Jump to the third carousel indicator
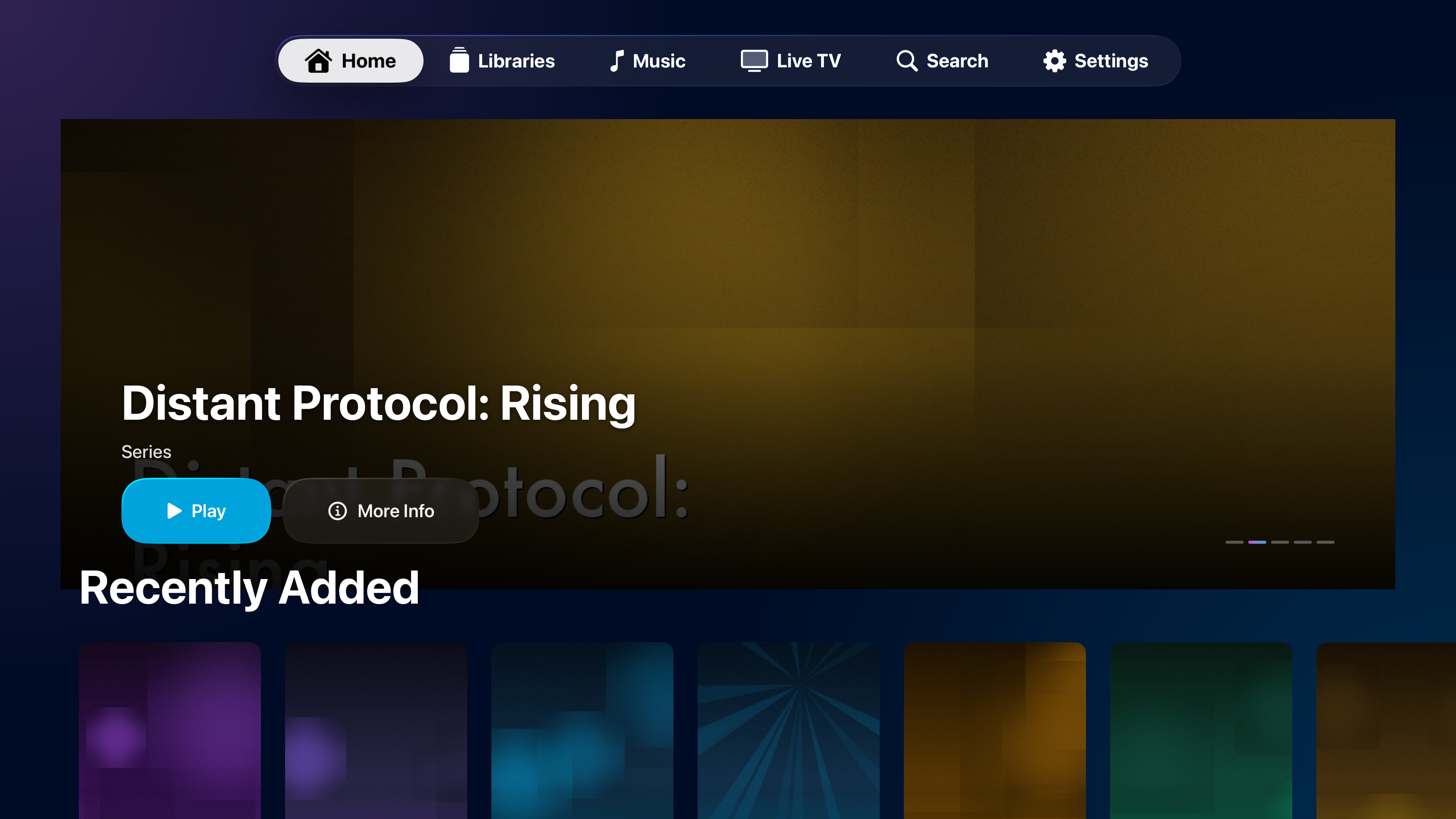The height and width of the screenshot is (819, 1456). pos(1280,542)
